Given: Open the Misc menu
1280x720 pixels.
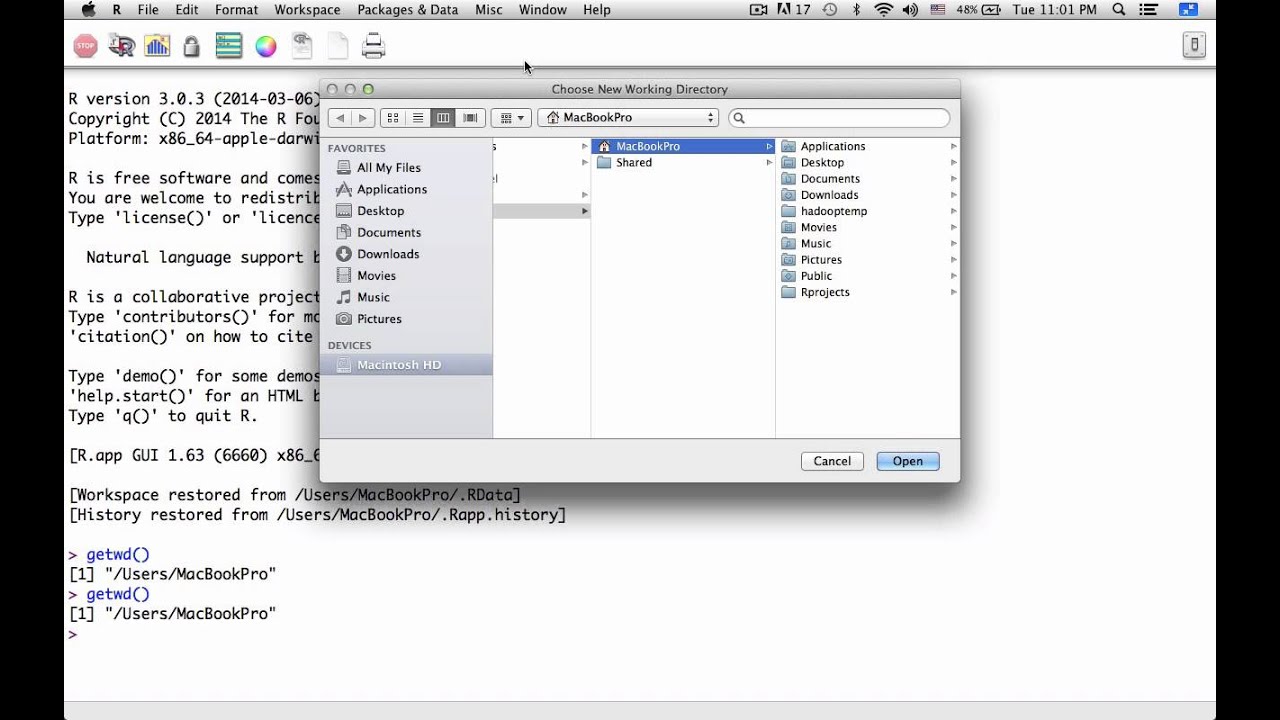Looking at the screenshot, I should click(489, 10).
